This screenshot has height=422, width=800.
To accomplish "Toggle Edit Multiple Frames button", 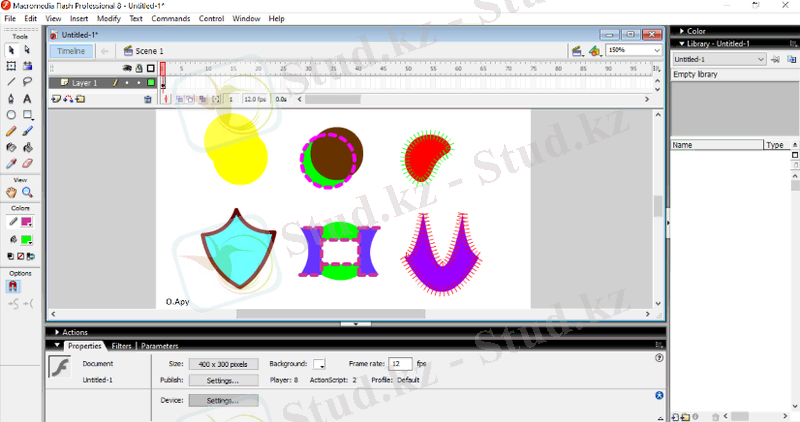I will pyautogui.click(x=203, y=99).
